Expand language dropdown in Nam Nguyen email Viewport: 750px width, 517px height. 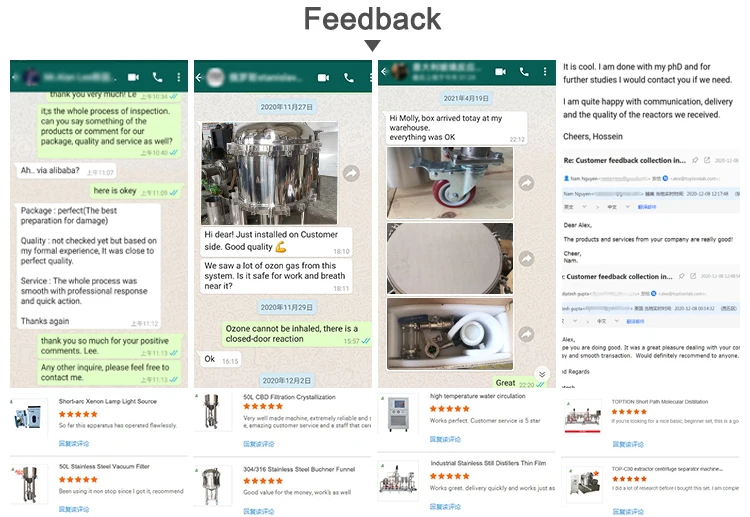[584, 207]
